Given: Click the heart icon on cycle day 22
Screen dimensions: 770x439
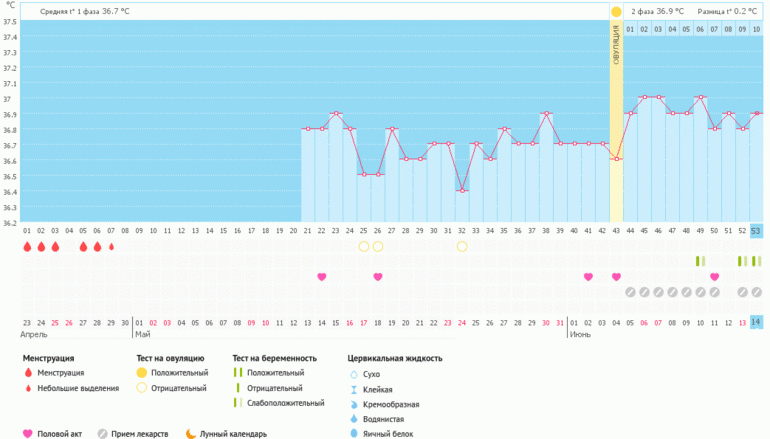Looking at the screenshot, I should 322,276.
